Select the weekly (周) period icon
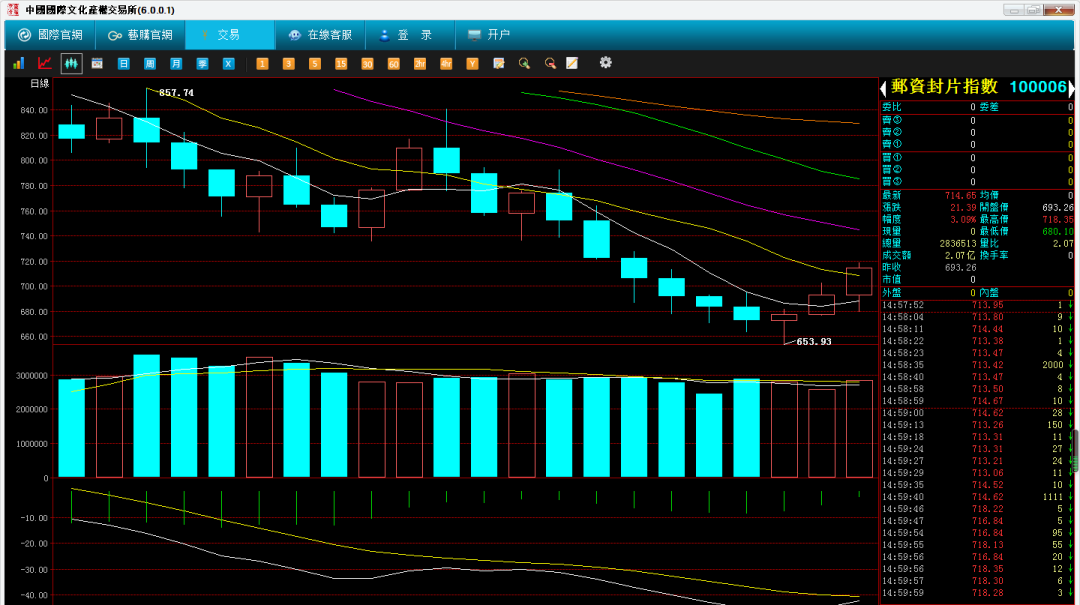Image resolution: width=1080 pixels, height=605 pixels. (x=149, y=63)
